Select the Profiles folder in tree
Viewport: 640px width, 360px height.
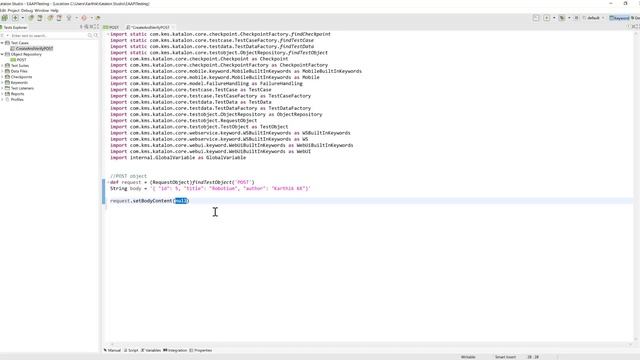[x=17, y=100]
